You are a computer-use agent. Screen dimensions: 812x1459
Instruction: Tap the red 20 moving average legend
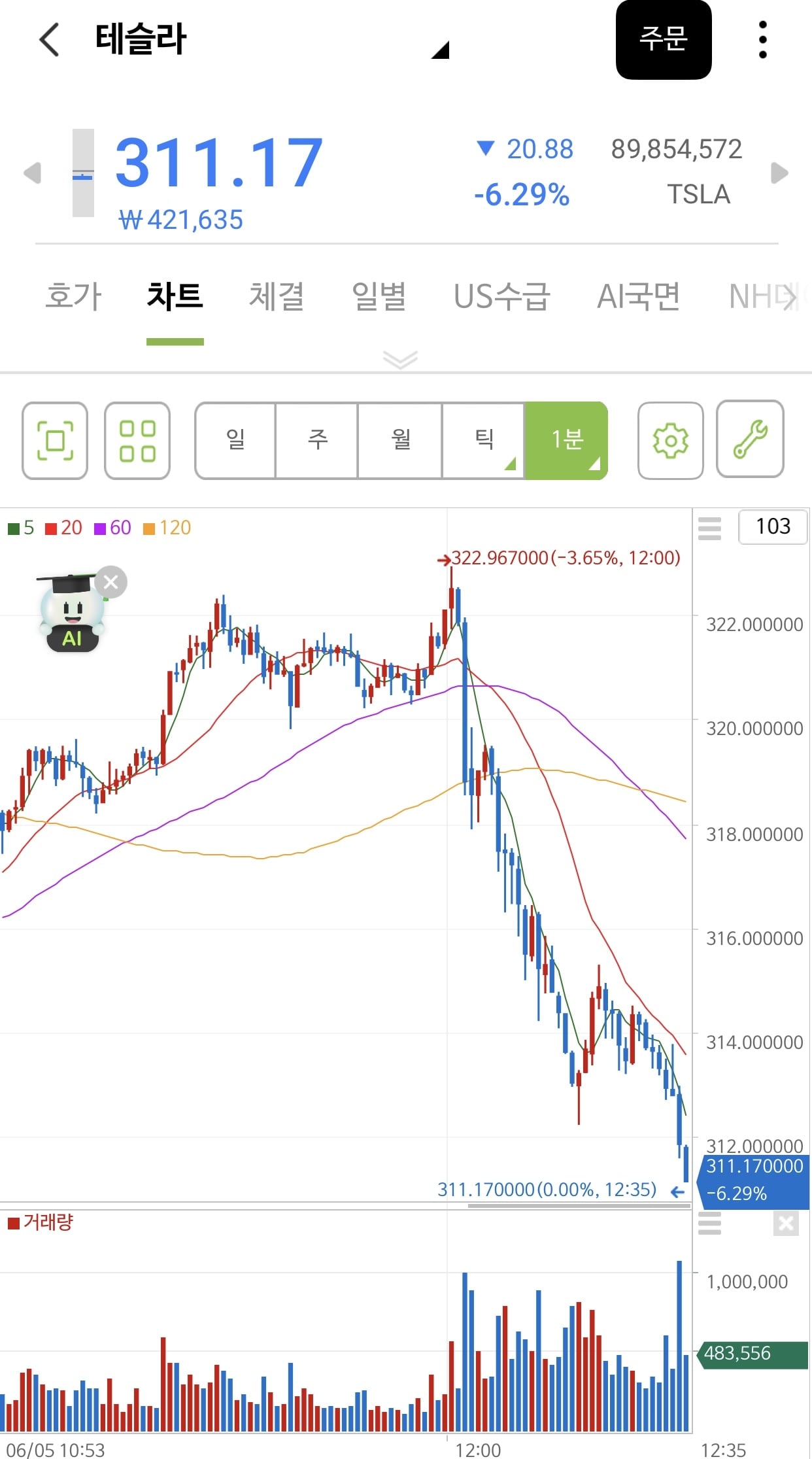[64, 528]
